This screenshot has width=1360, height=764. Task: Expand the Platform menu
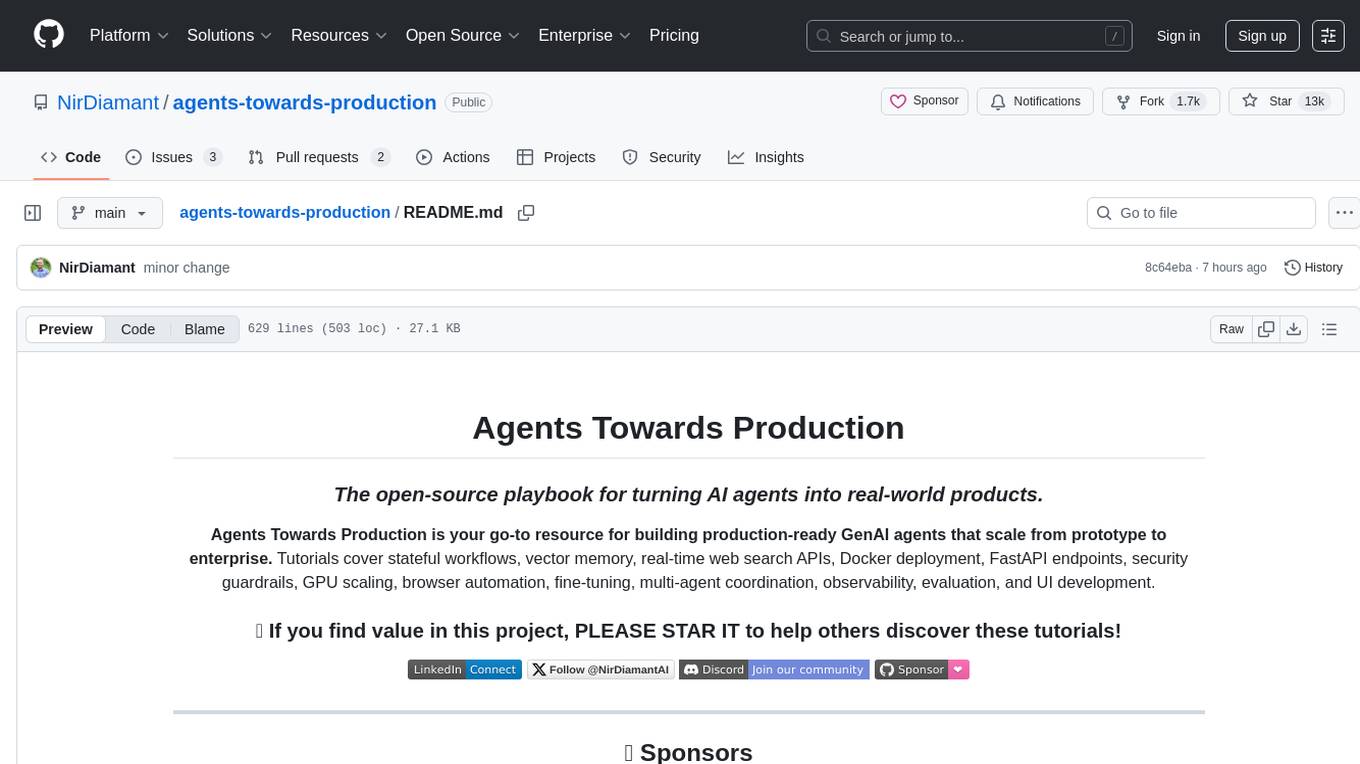tap(129, 35)
